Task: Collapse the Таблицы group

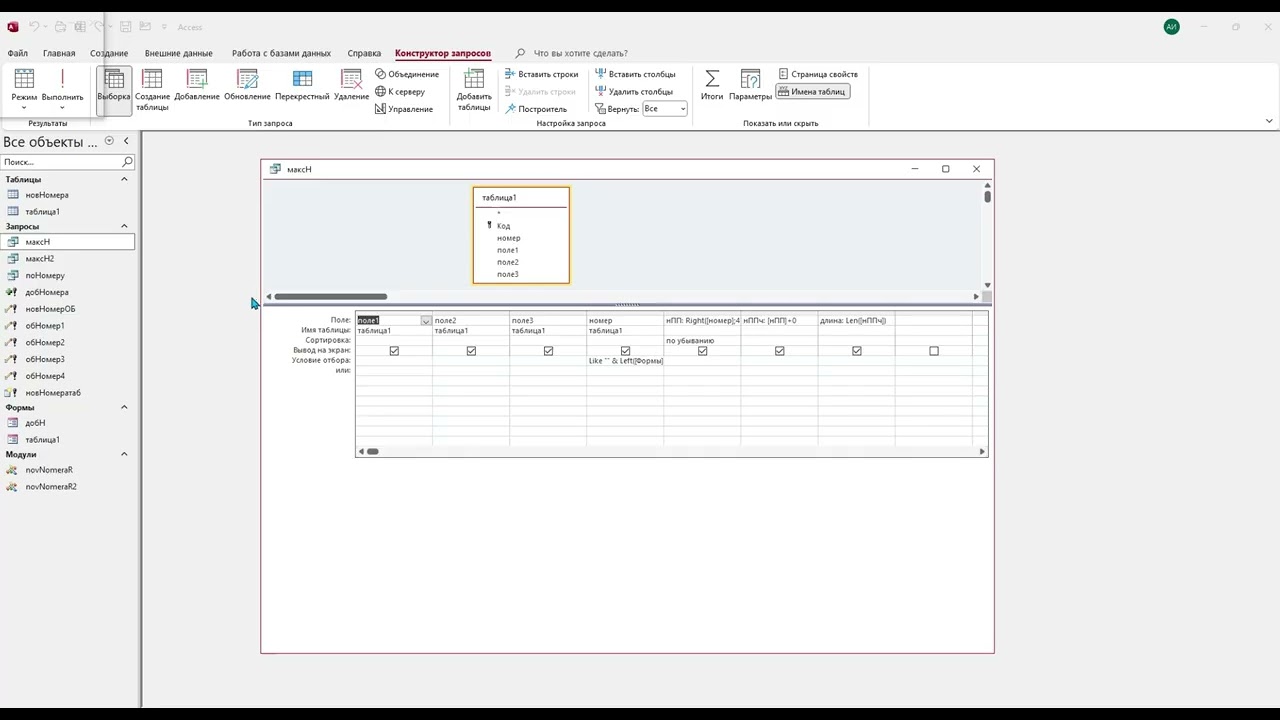Action: tap(124, 179)
